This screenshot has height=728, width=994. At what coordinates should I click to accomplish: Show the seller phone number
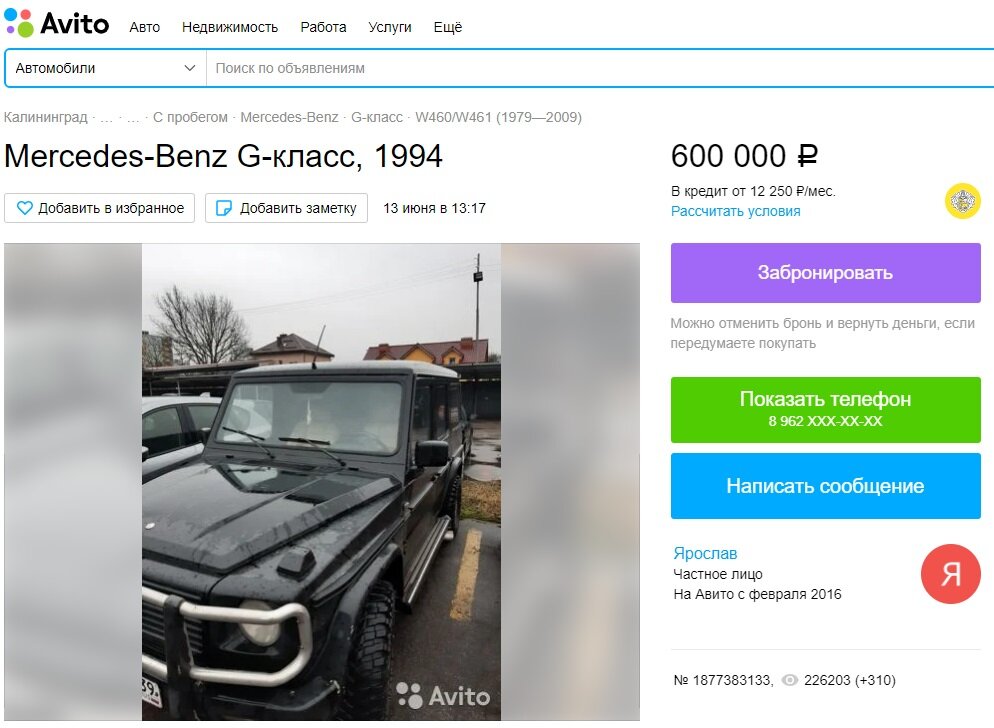(x=825, y=410)
